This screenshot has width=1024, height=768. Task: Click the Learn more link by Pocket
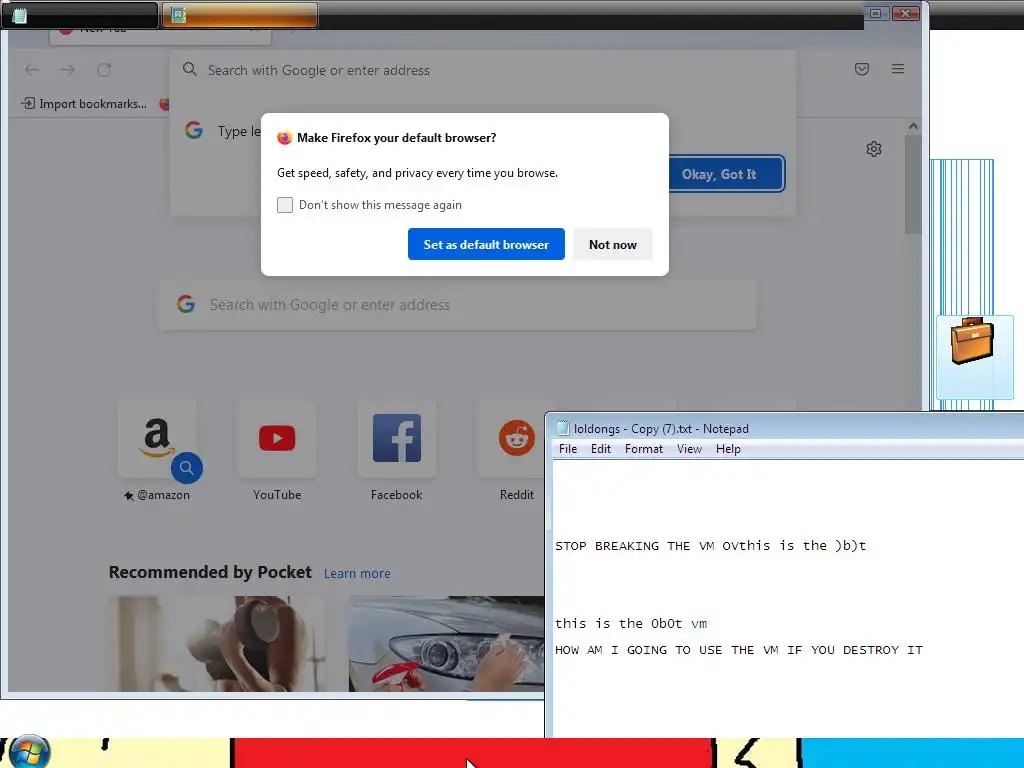pos(357,573)
